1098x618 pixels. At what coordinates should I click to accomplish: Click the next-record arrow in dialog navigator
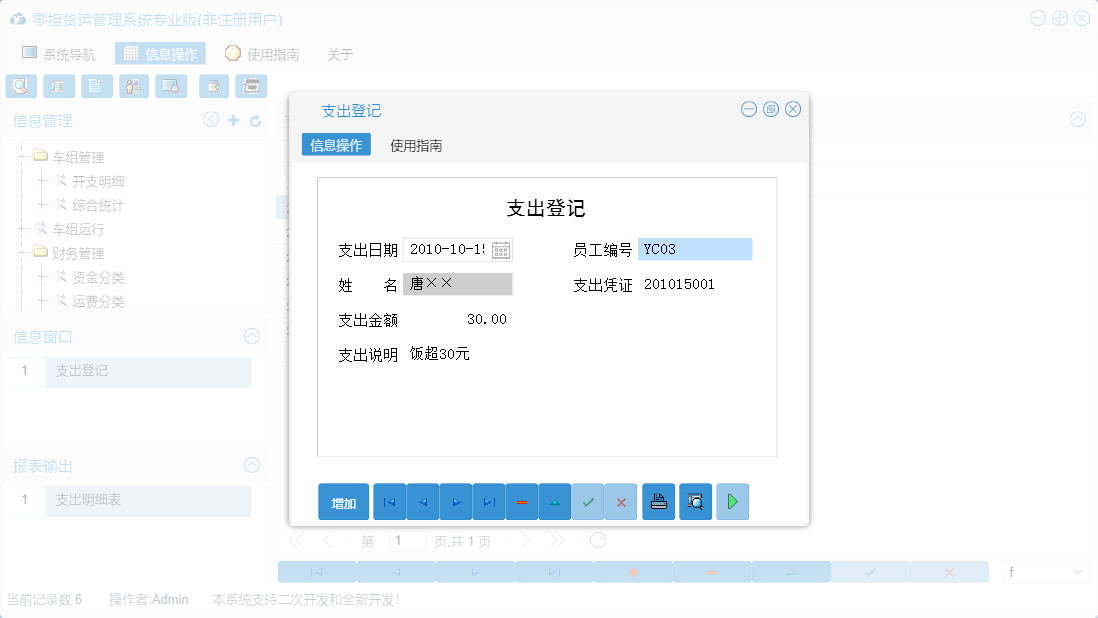coord(456,501)
